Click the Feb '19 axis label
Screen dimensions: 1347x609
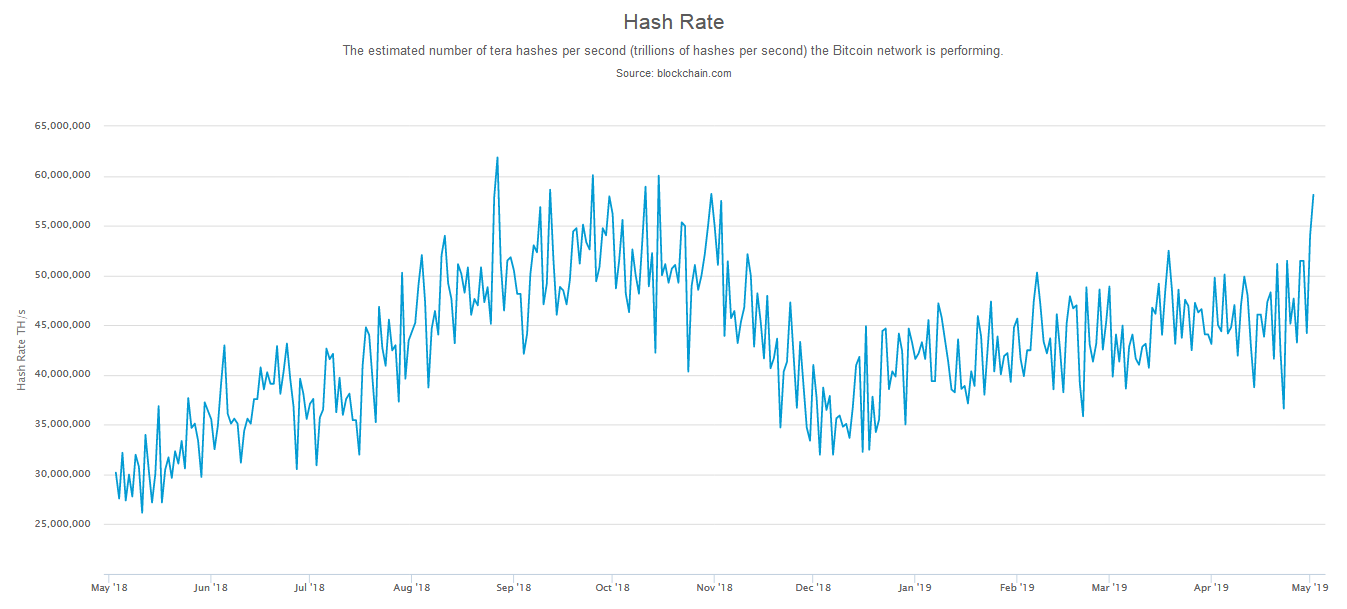pos(1018,588)
